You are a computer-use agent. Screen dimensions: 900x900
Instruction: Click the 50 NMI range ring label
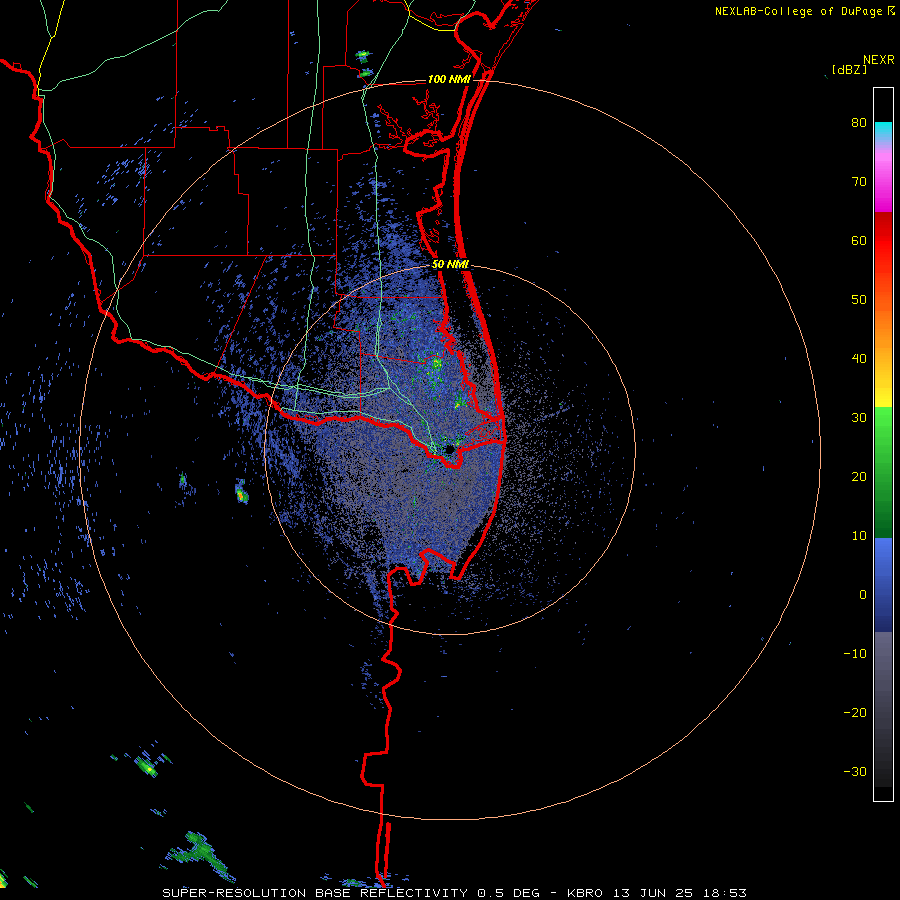(x=451, y=265)
